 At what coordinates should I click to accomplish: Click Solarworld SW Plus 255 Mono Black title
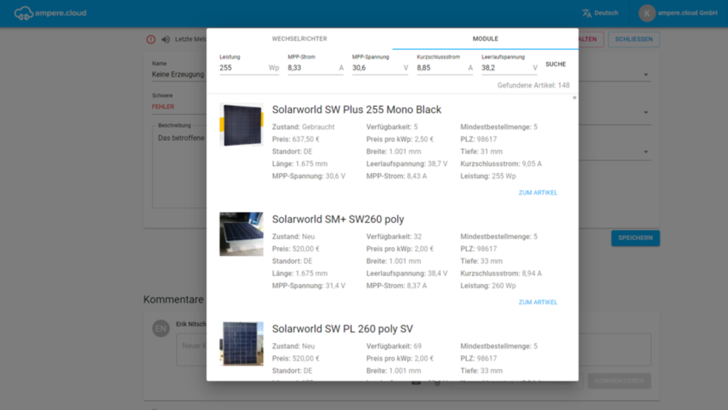tap(357, 110)
